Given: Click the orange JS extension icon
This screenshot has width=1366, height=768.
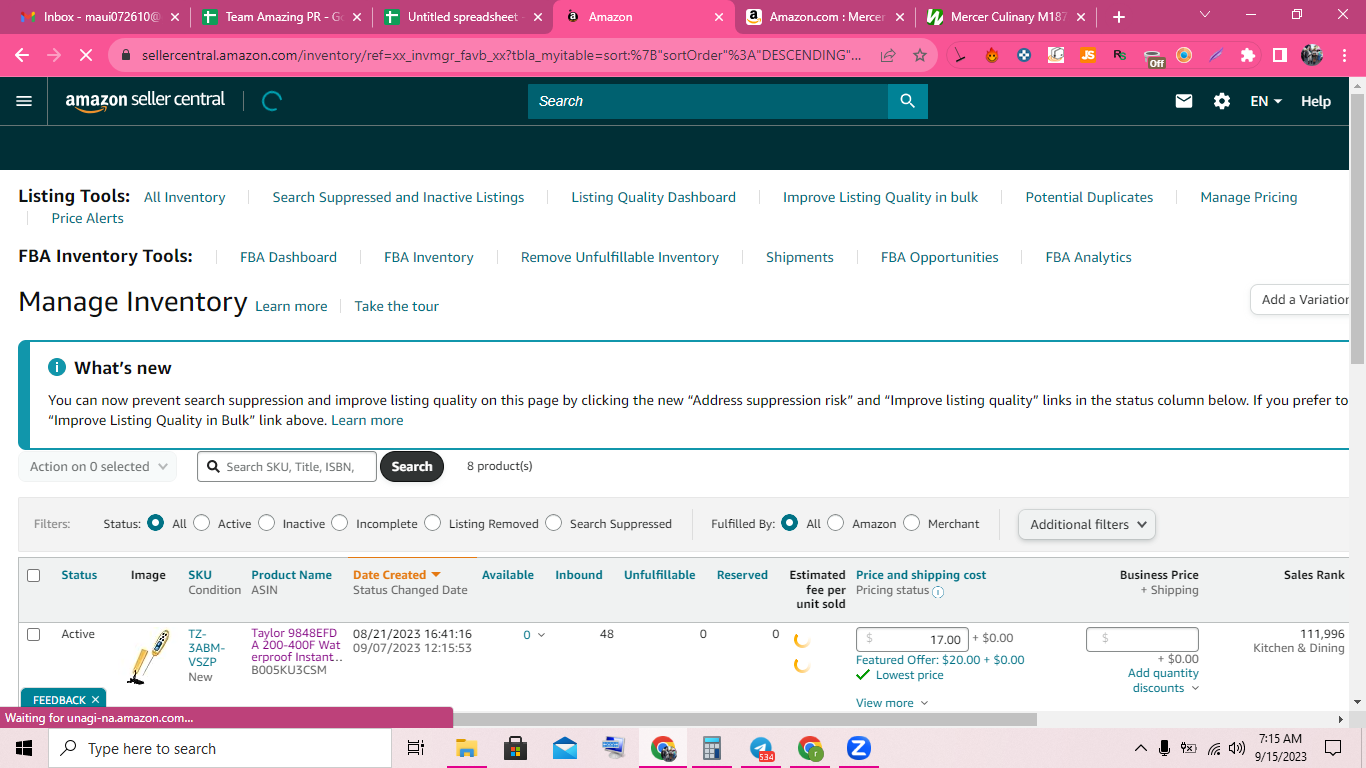Looking at the screenshot, I should 1088,56.
